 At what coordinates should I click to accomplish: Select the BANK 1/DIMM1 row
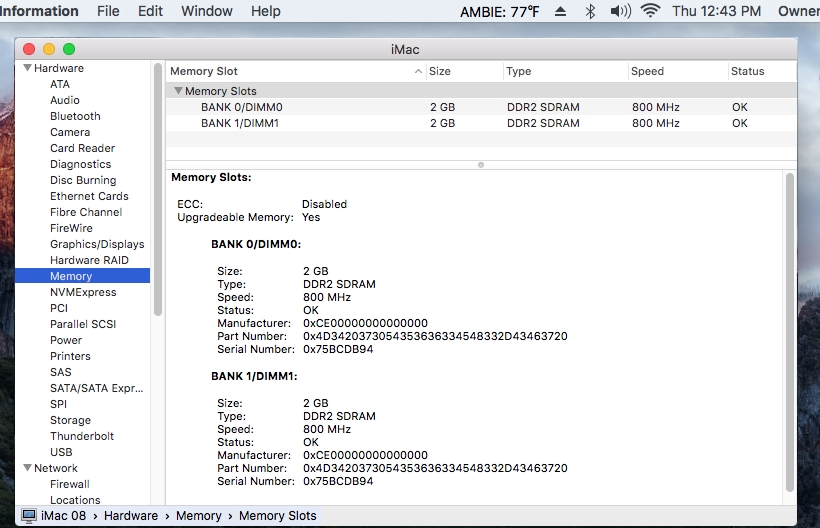(481, 123)
